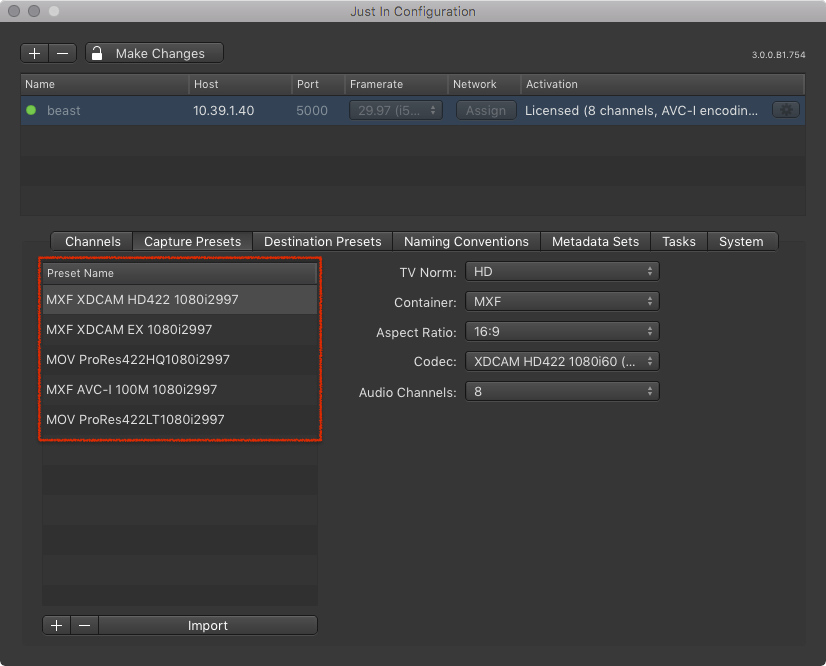Click the green status dot for beast
This screenshot has height=666, width=826.
pos(31,110)
